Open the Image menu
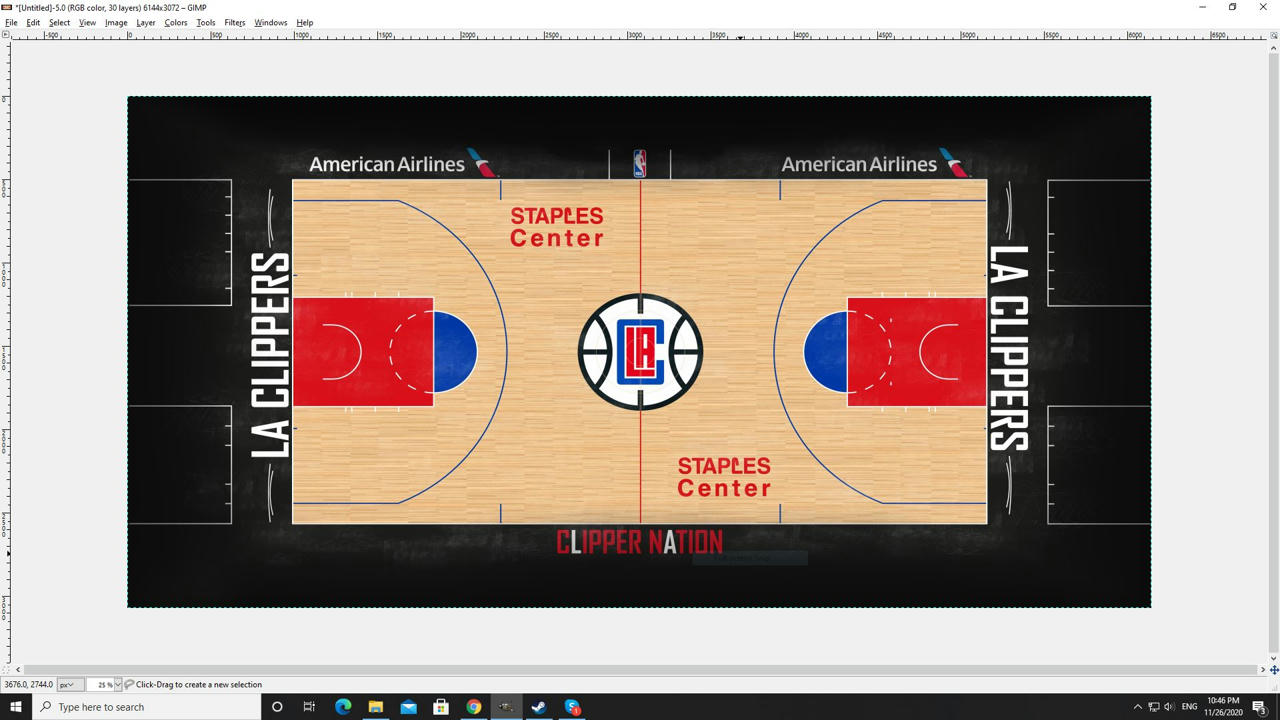 (x=116, y=22)
